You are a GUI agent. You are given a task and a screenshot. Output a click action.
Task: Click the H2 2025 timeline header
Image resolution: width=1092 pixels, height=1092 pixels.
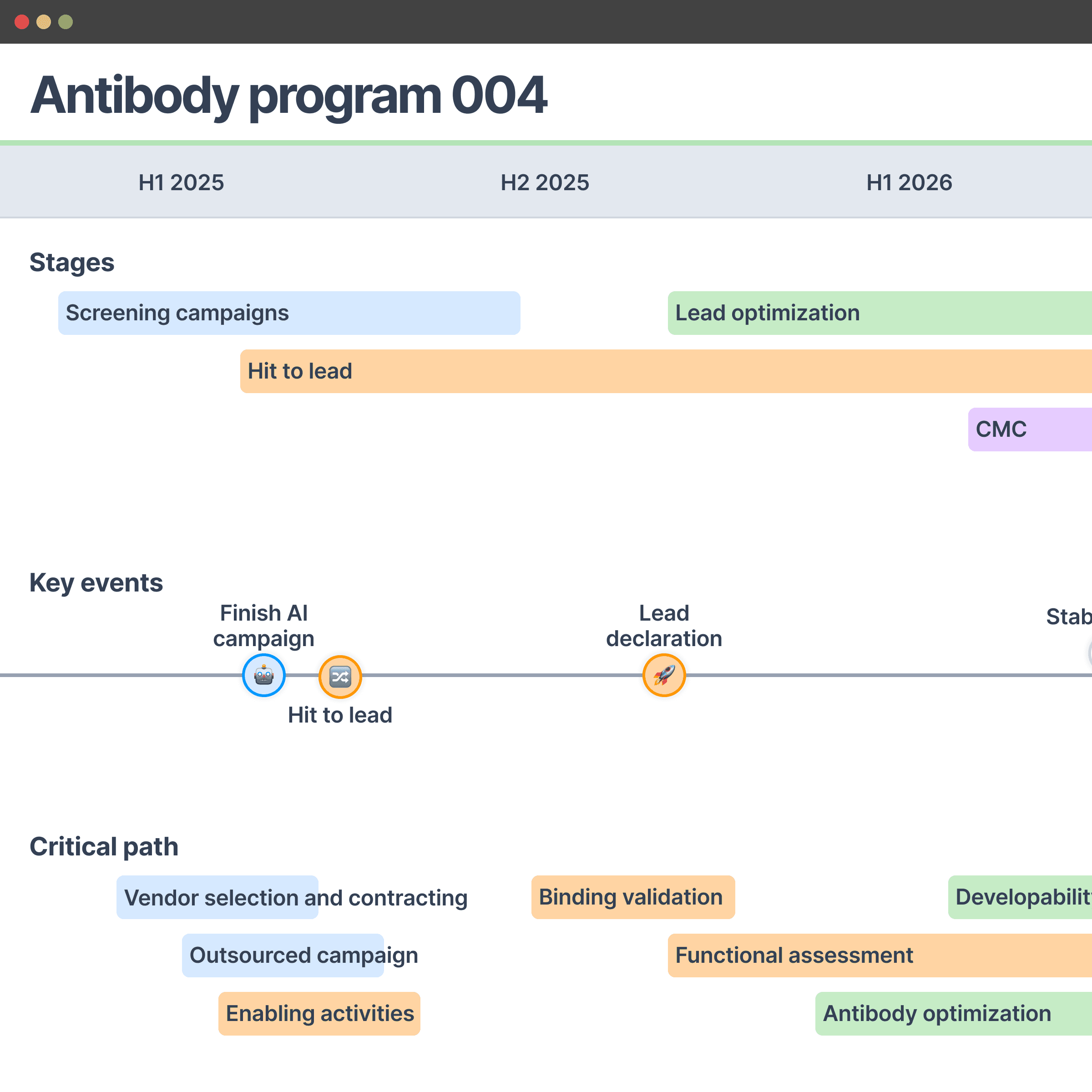click(544, 182)
